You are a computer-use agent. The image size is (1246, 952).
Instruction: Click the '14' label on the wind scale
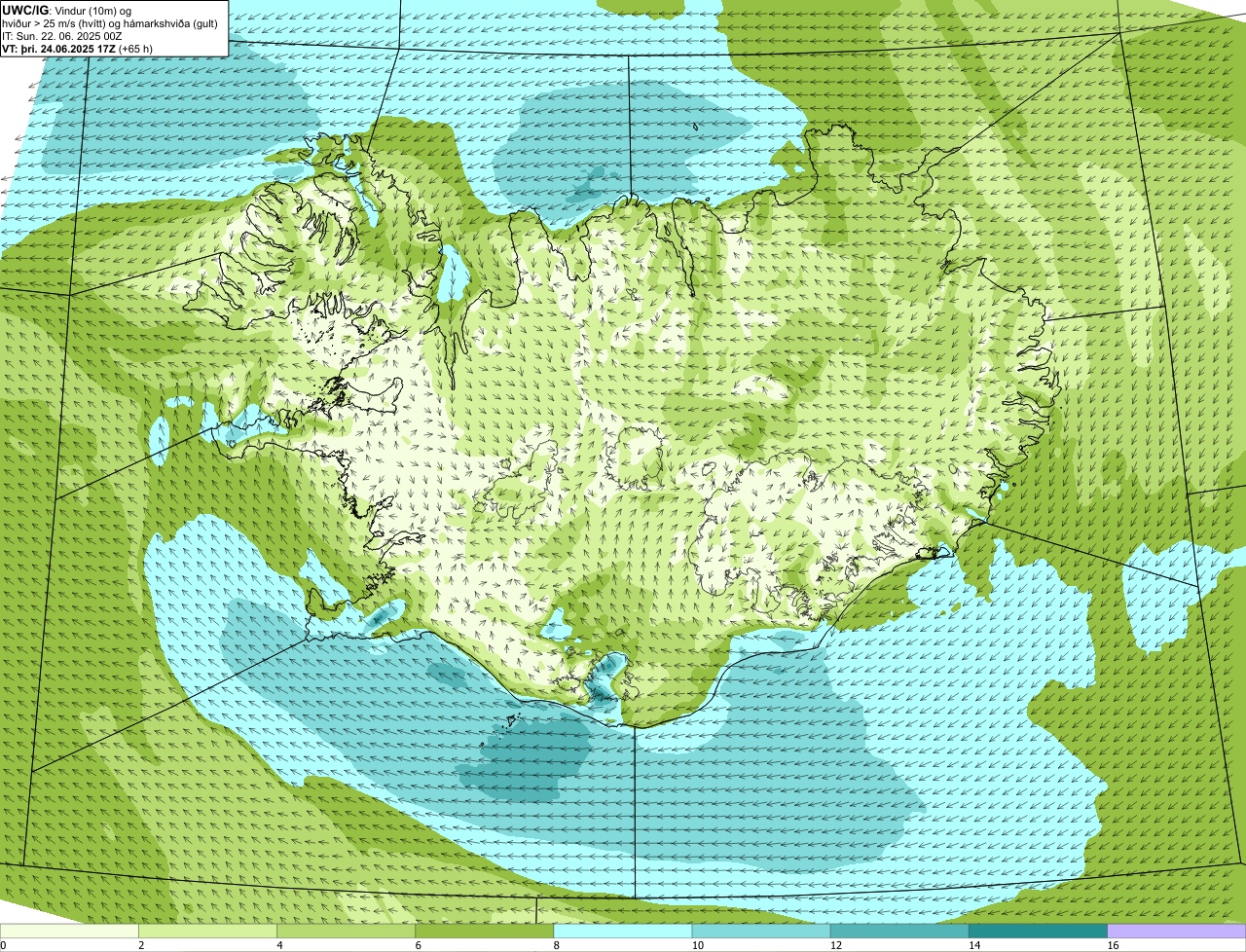point(973,945)
